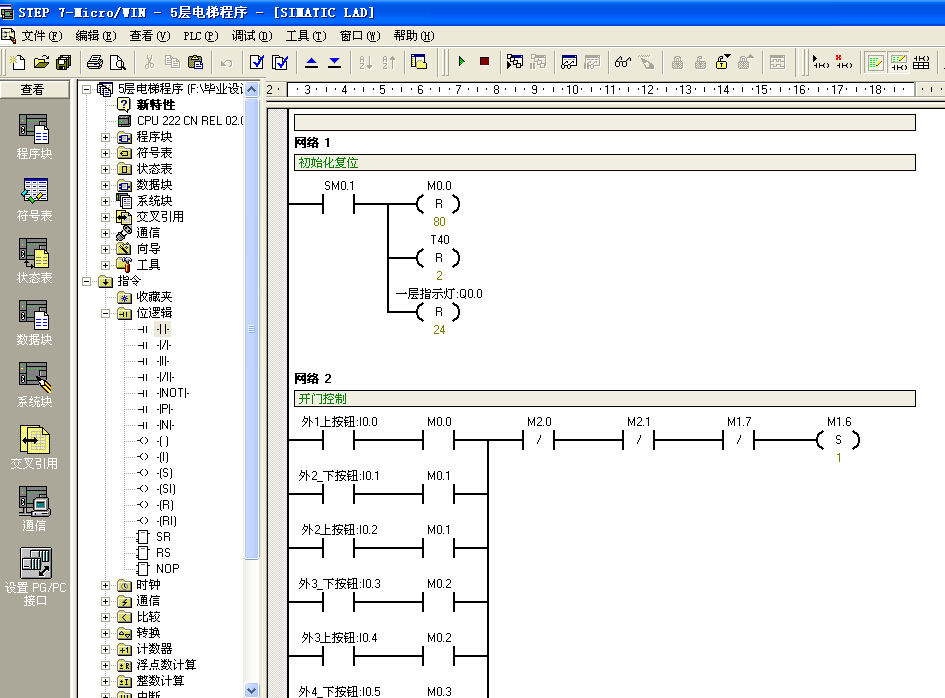Screen dimensions: 945x698
Task: Expand the 时钟 instruction folder
Action: pos(105,585)
